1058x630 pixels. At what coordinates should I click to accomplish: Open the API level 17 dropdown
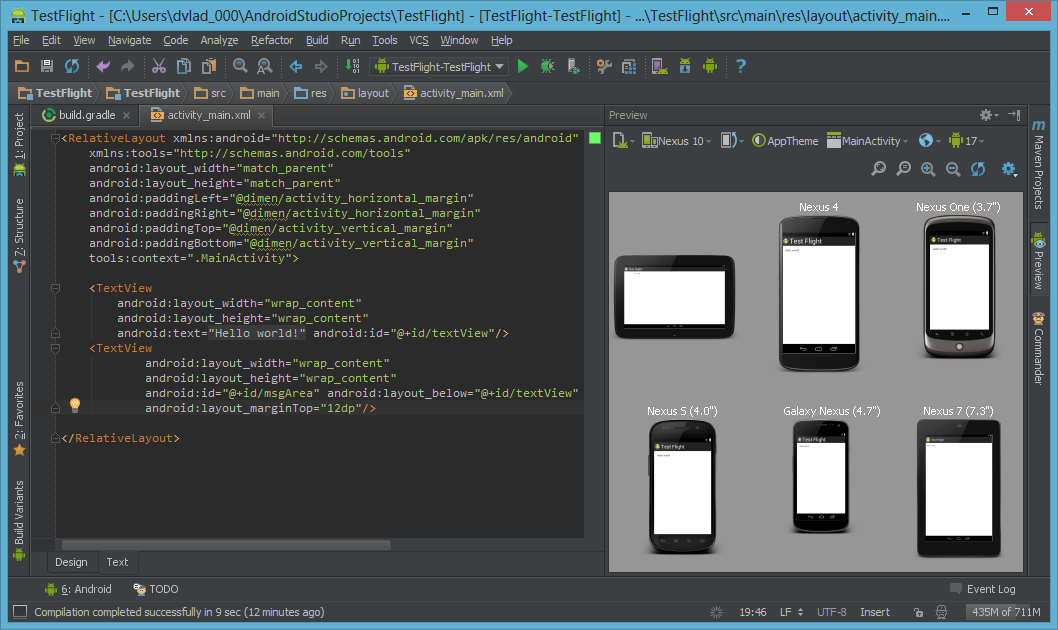[966, 141]
